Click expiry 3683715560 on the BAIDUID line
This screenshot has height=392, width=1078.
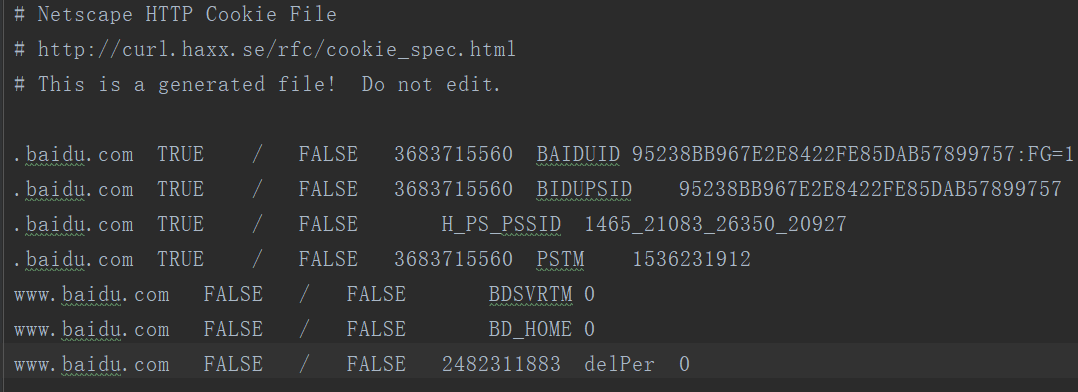(x=453, y=155)
